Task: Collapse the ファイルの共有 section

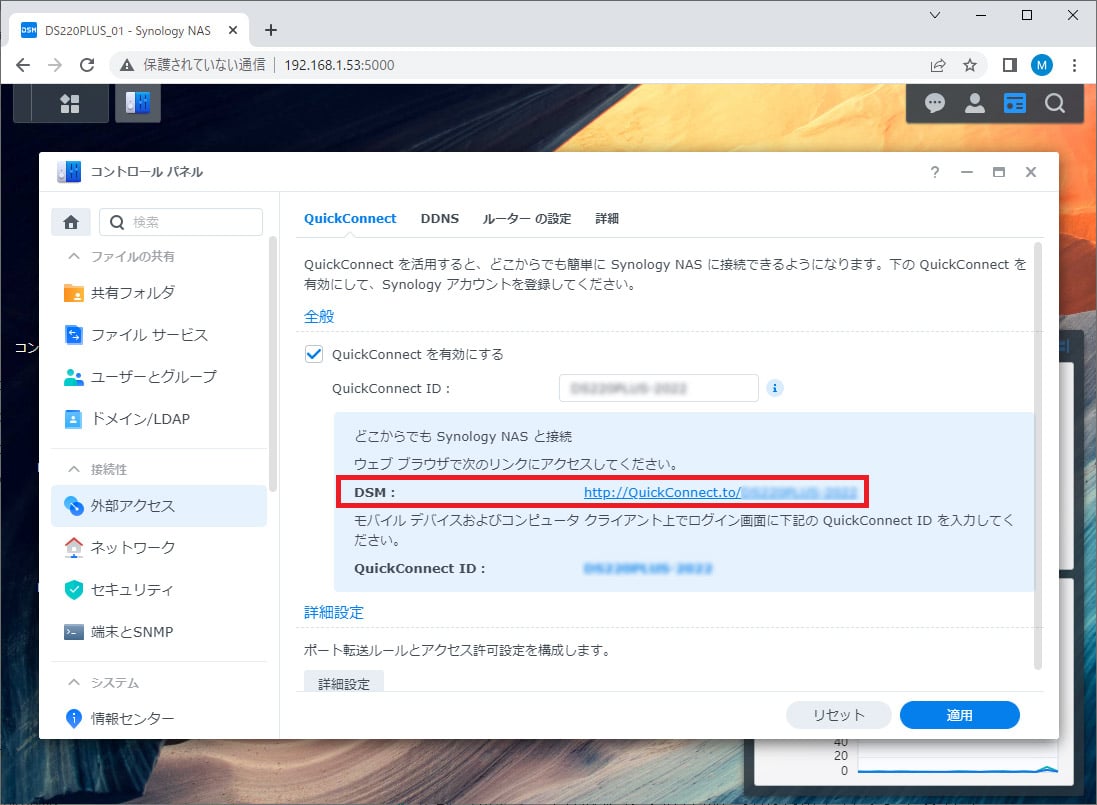Action: coord(73,257)
